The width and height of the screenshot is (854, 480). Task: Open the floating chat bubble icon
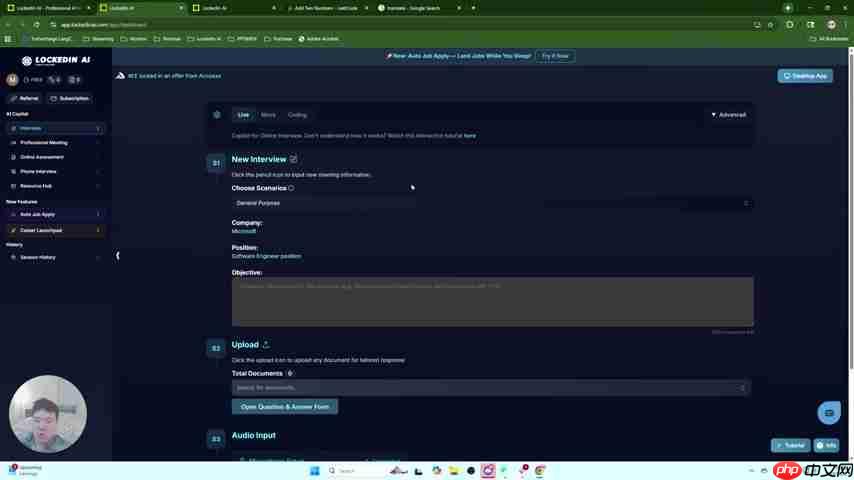click(x=828, y=413)
